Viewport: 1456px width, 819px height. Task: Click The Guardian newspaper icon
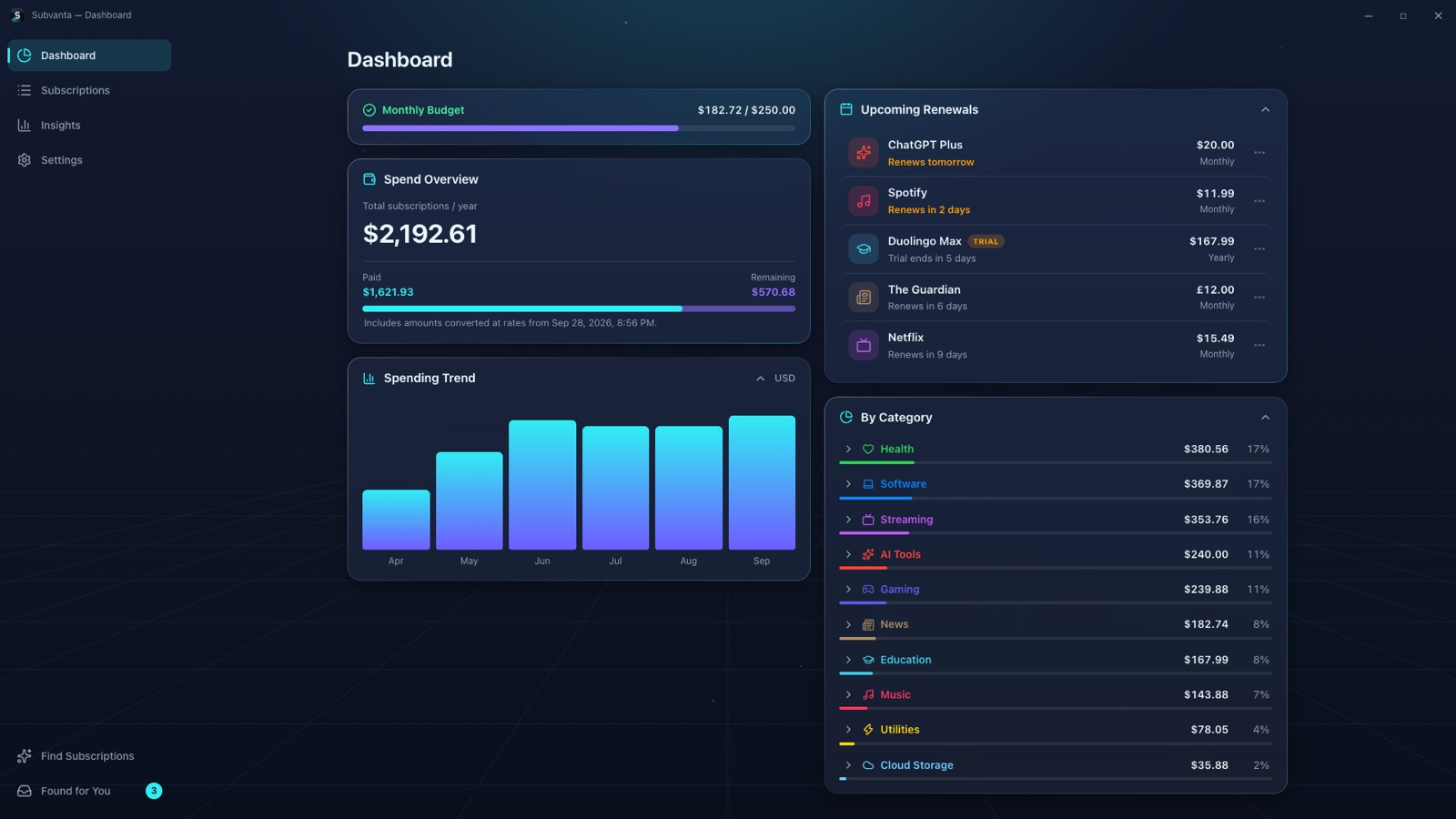864,298
